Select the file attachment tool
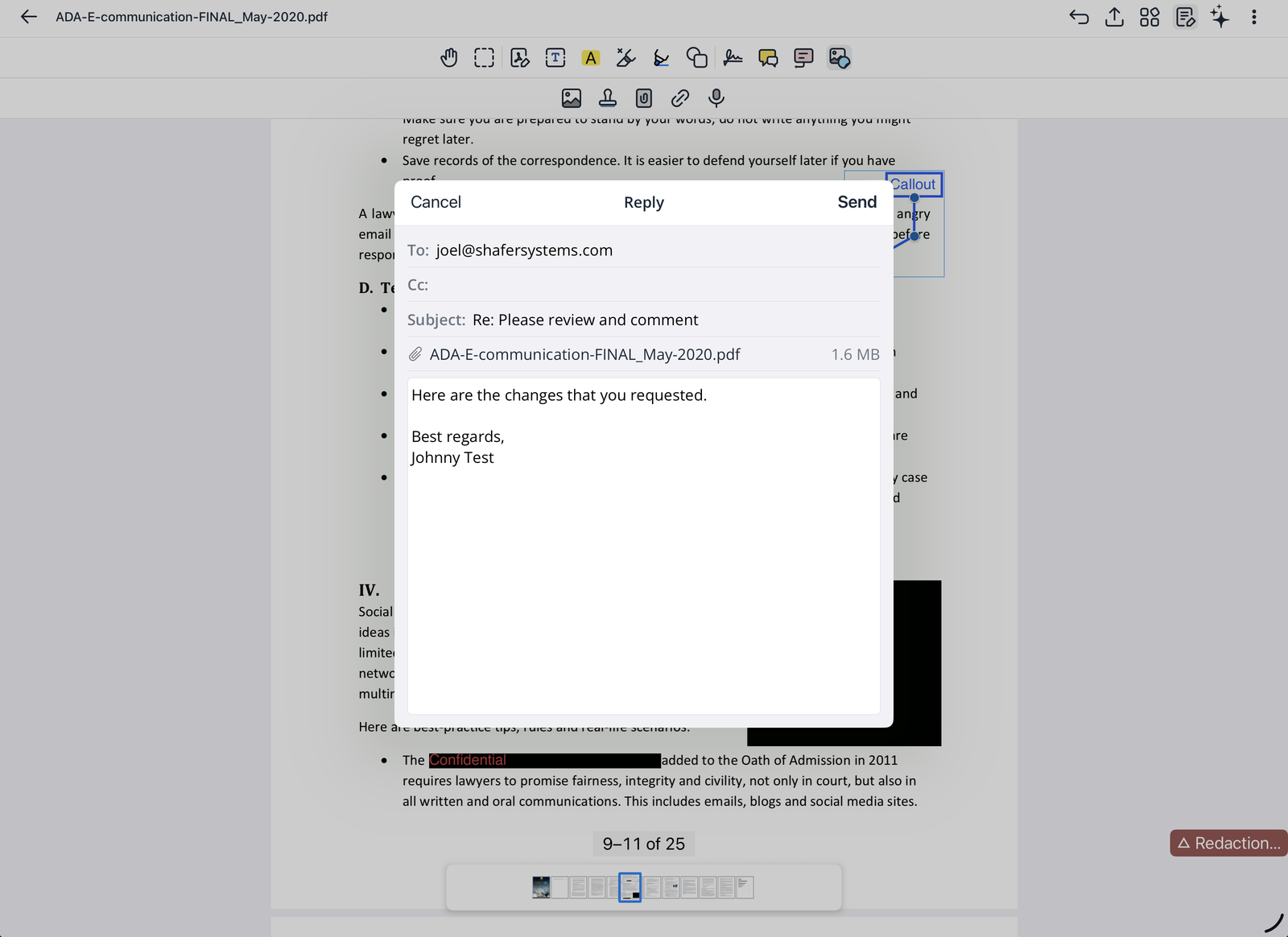Image resolution: width=1288 pixels, height=937 pixels. 644,98
